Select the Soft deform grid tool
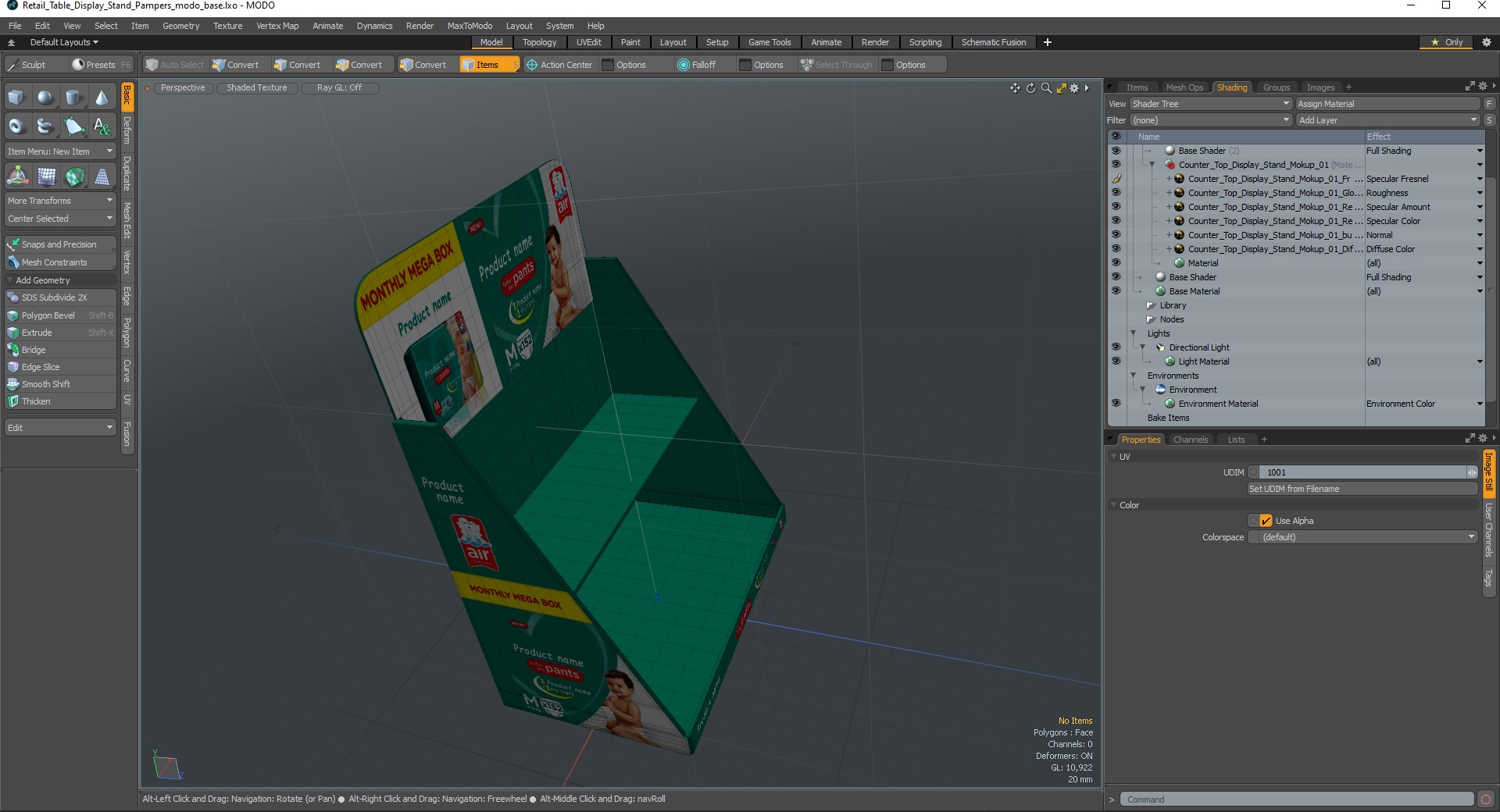Screen dimensions: 1500x812 pos(46,176)
